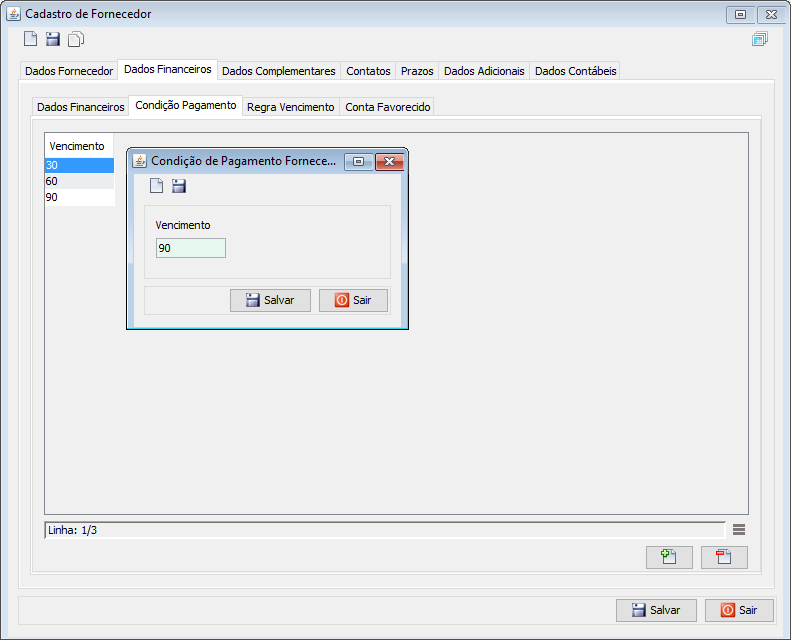The width and height of the screenshot is (791, 640).
Task: Click the New document icon in main toolbar
Action: [30, 40]
